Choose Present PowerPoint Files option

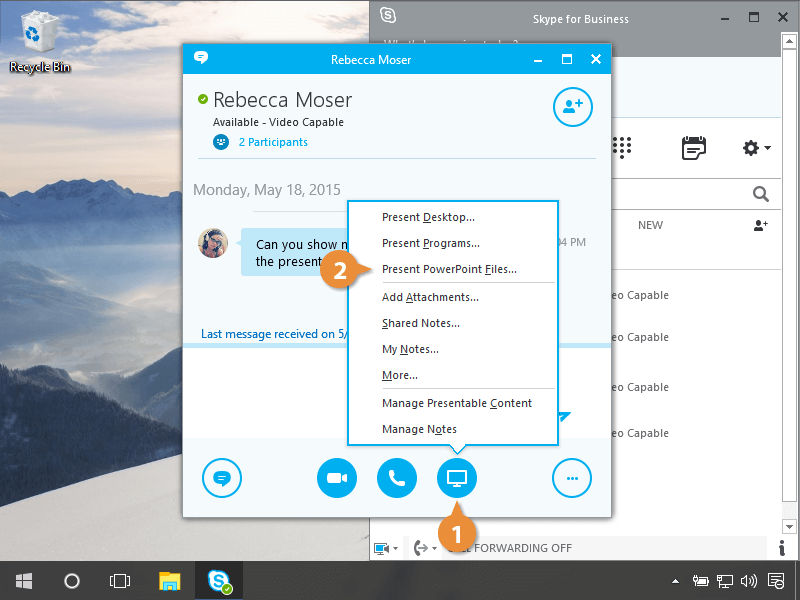[449, 269]
